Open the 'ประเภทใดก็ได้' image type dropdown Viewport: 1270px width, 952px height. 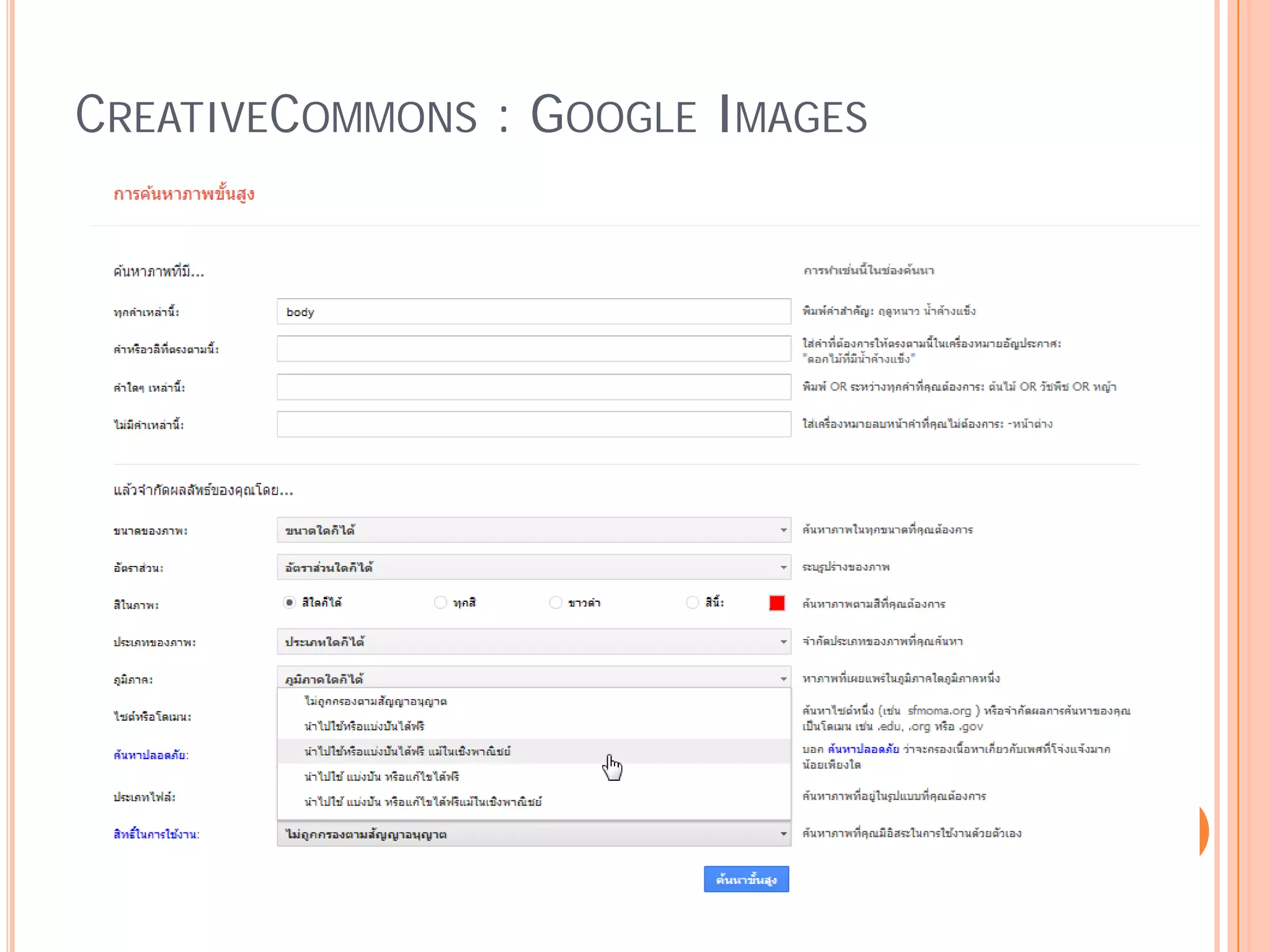(x=534, y=641)
